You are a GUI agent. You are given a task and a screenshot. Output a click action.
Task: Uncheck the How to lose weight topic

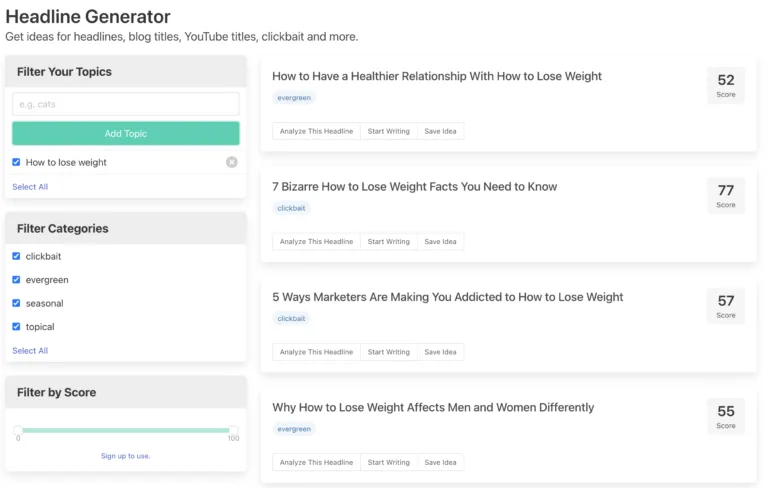click(x=16, y=162)
